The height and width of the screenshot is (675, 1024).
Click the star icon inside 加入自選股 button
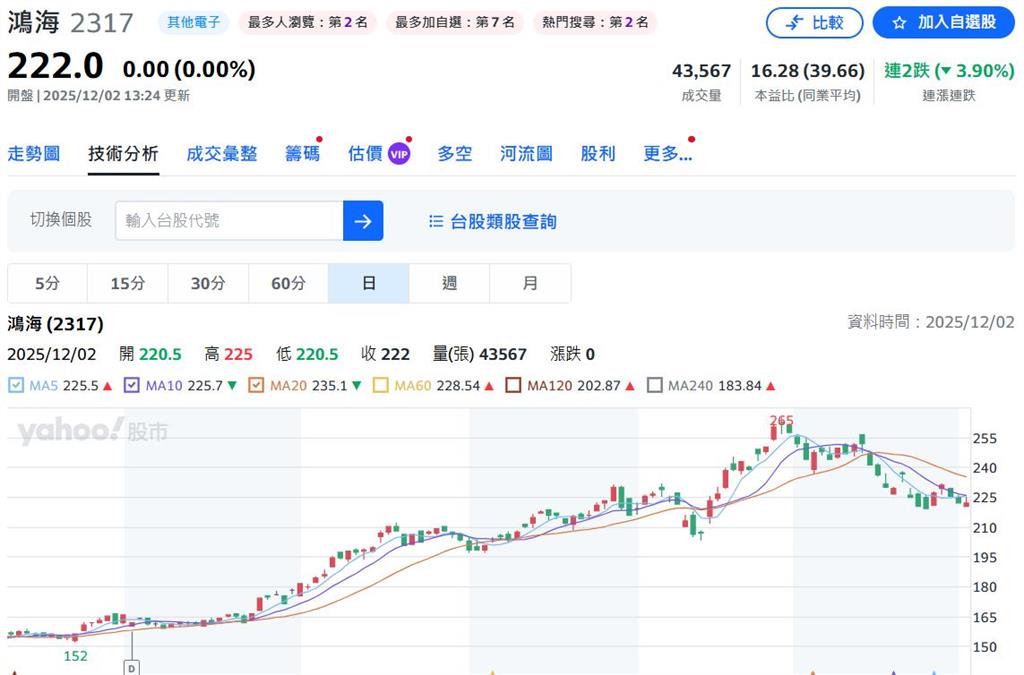click(898, 22)
